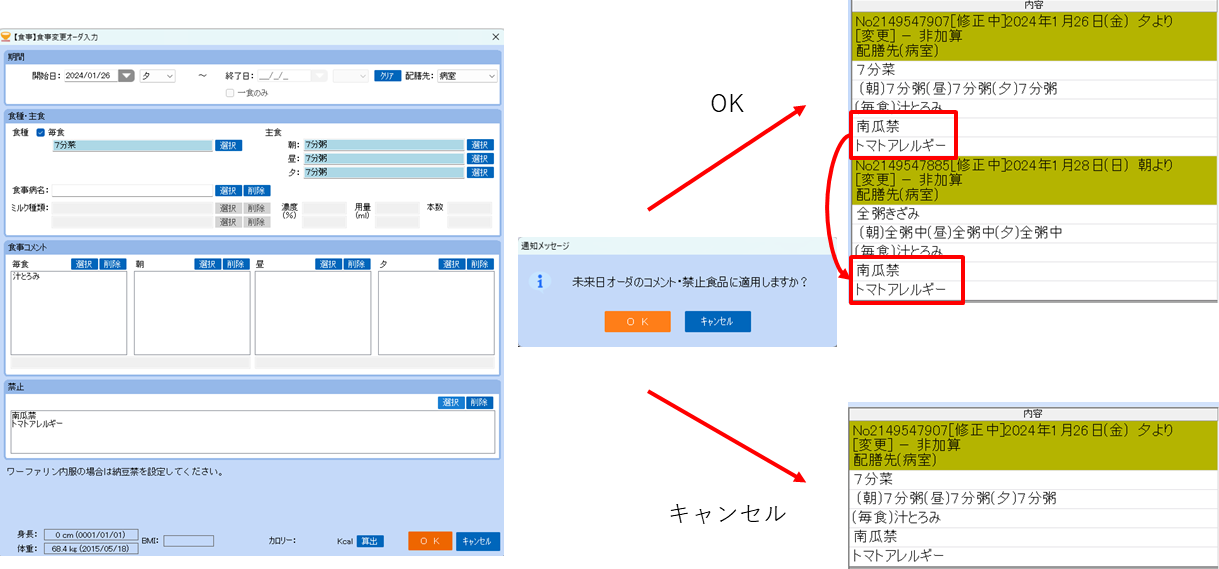Image resolution: width=1219 pixels, height=569 pixels.
Task: Select (毎食)汁とろみ row in lower list
Action: 1034,517
